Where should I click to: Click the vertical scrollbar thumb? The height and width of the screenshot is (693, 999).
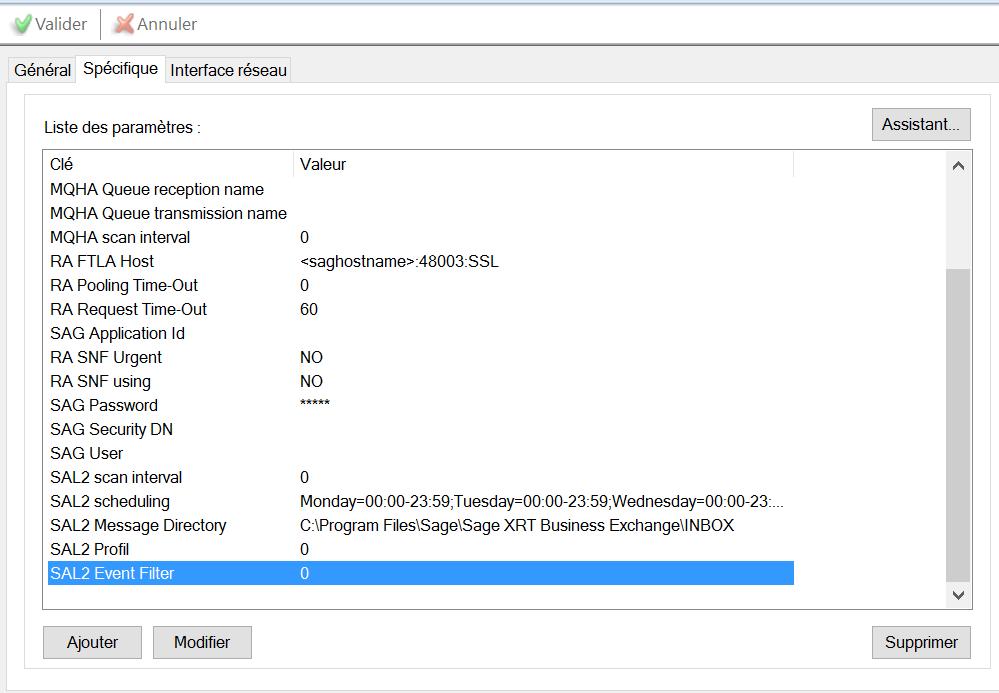tap(957, 424)
